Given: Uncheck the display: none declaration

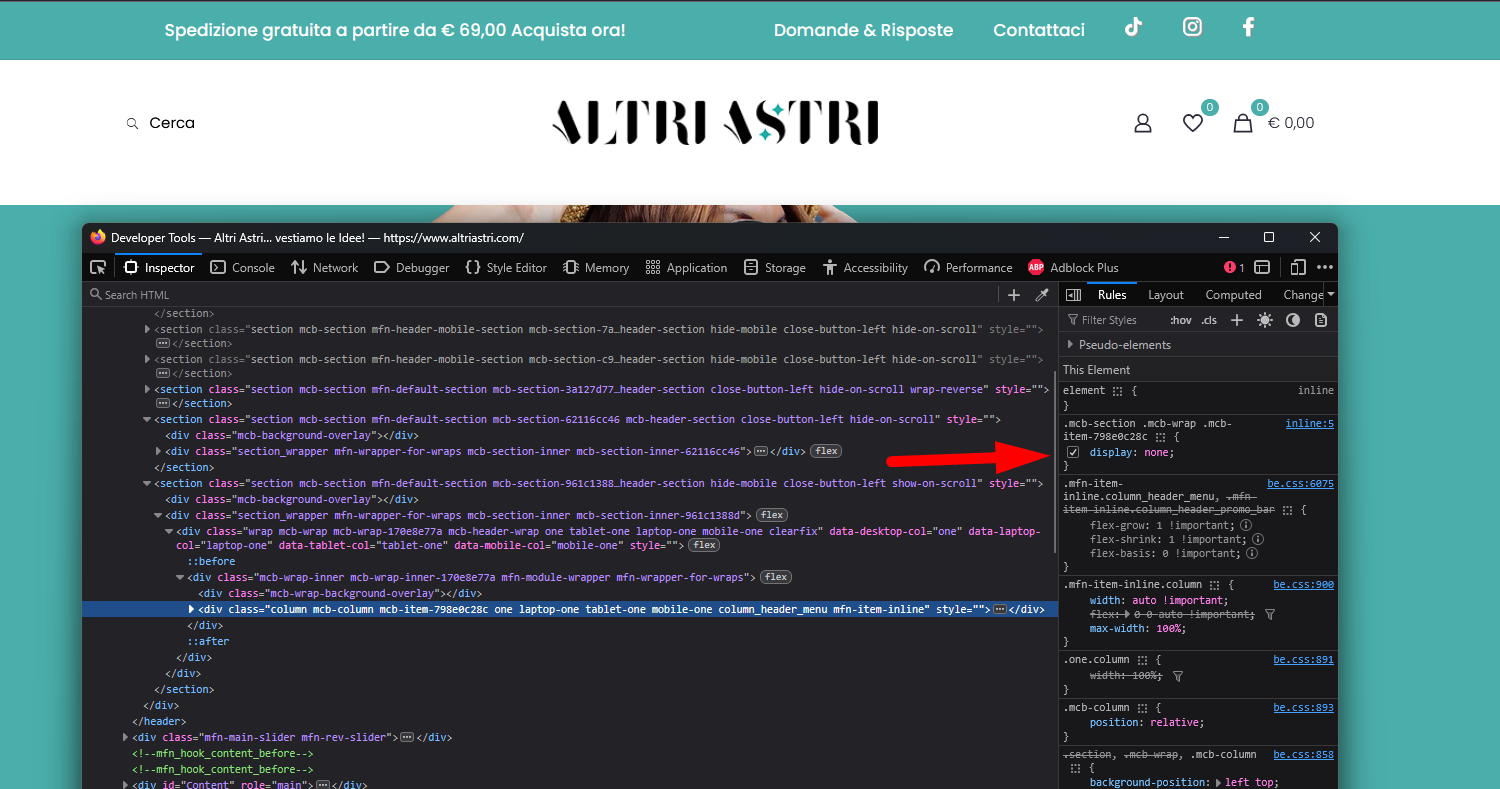Looking at the screenshot, I should point(1073,453).
